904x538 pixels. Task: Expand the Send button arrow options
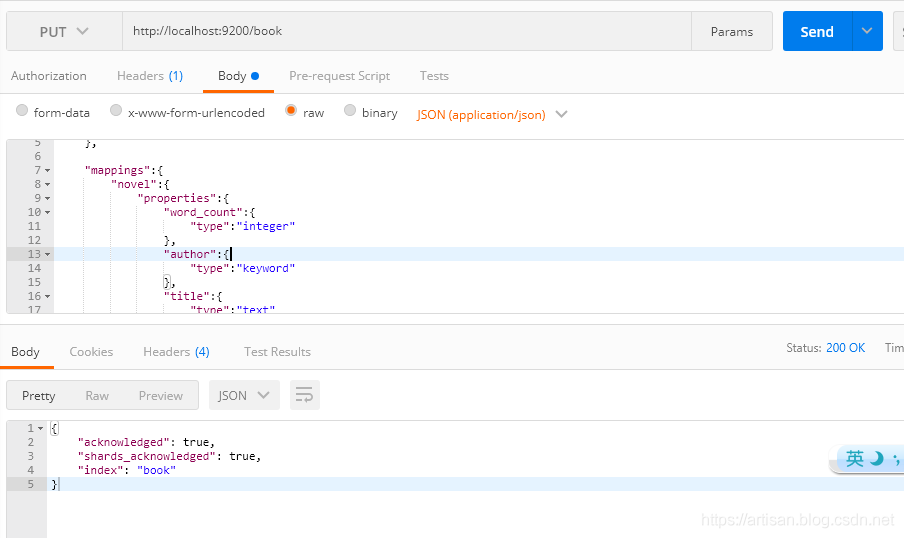(867, 31)
